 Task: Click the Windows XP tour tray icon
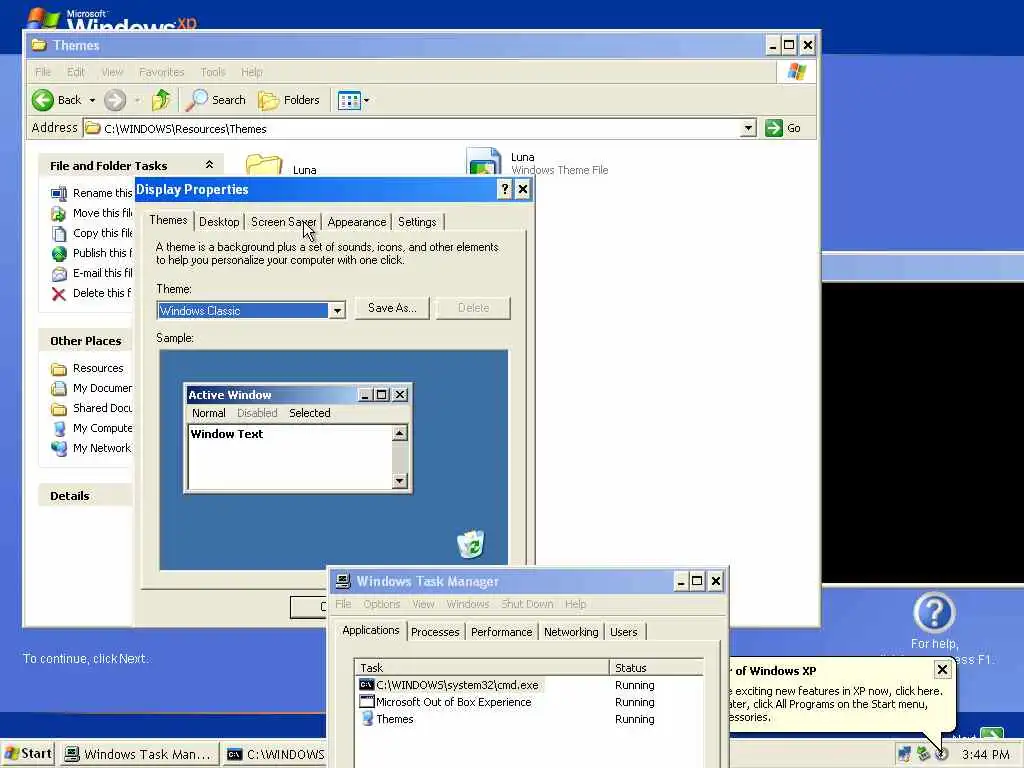pyautogui.click(x=941, y=754)
